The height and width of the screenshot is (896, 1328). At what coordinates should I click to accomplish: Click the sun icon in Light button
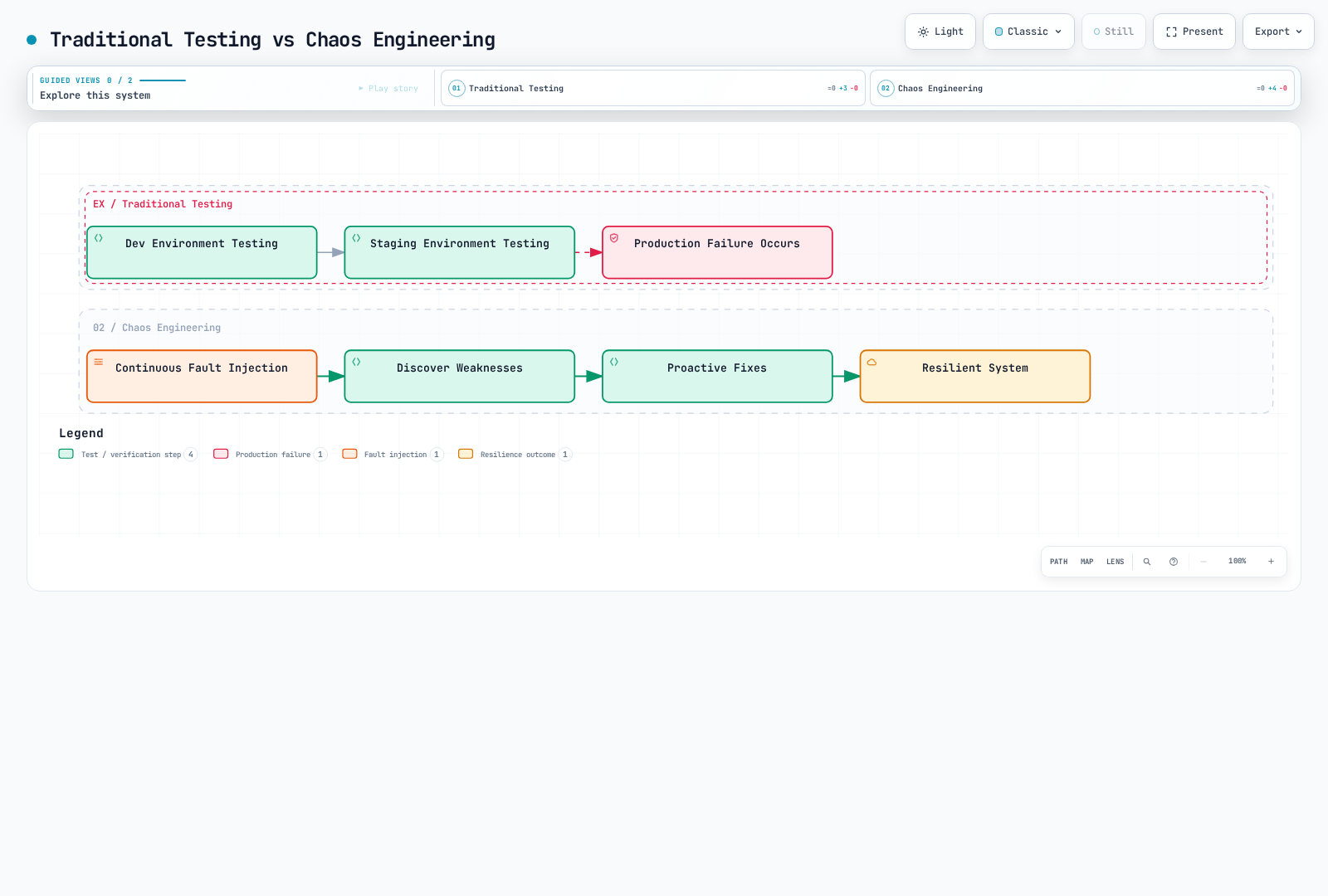pyautogui.click(x=923, y=32)
